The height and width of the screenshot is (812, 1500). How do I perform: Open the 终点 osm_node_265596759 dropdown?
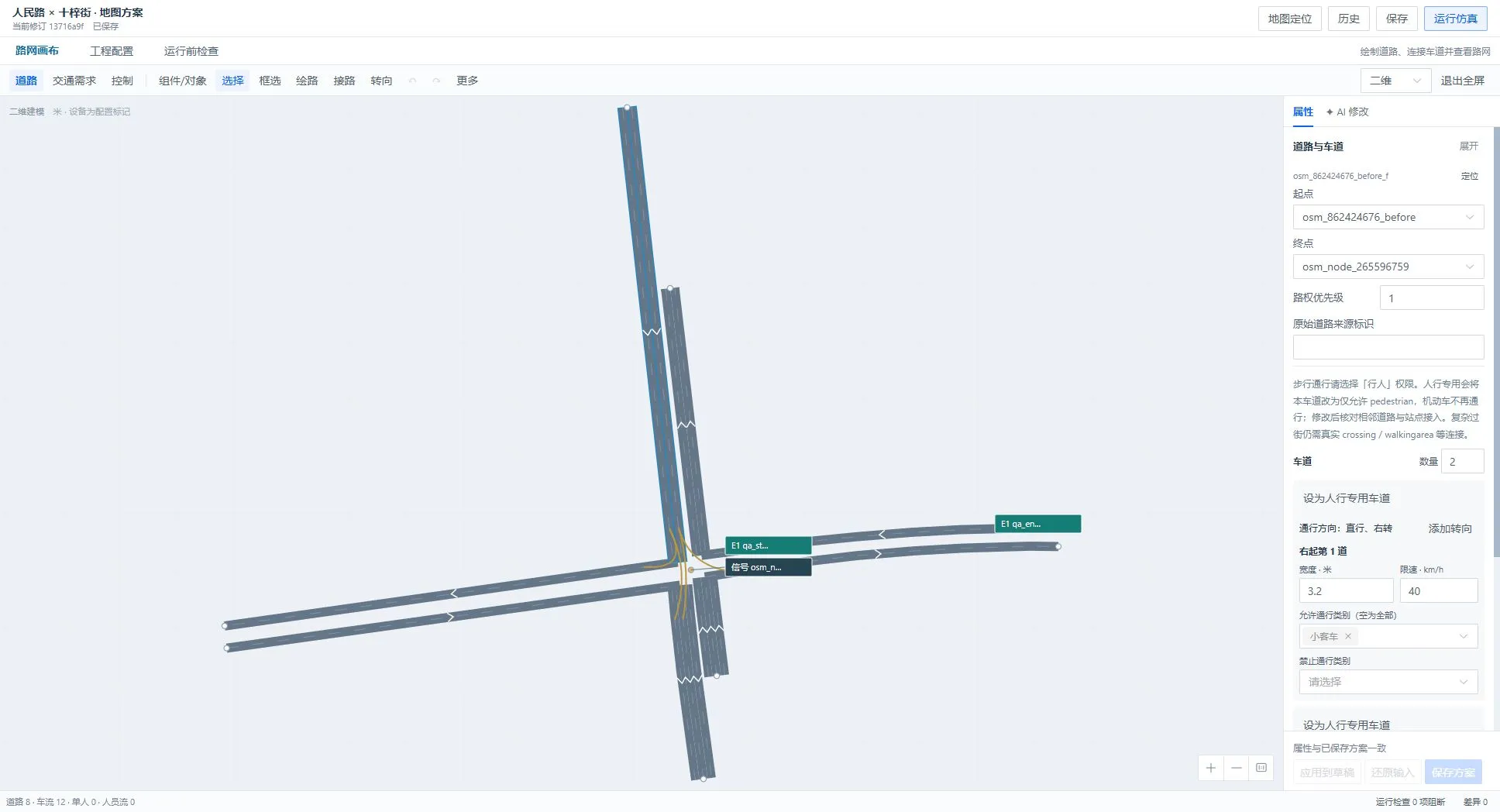[1388, 267]
